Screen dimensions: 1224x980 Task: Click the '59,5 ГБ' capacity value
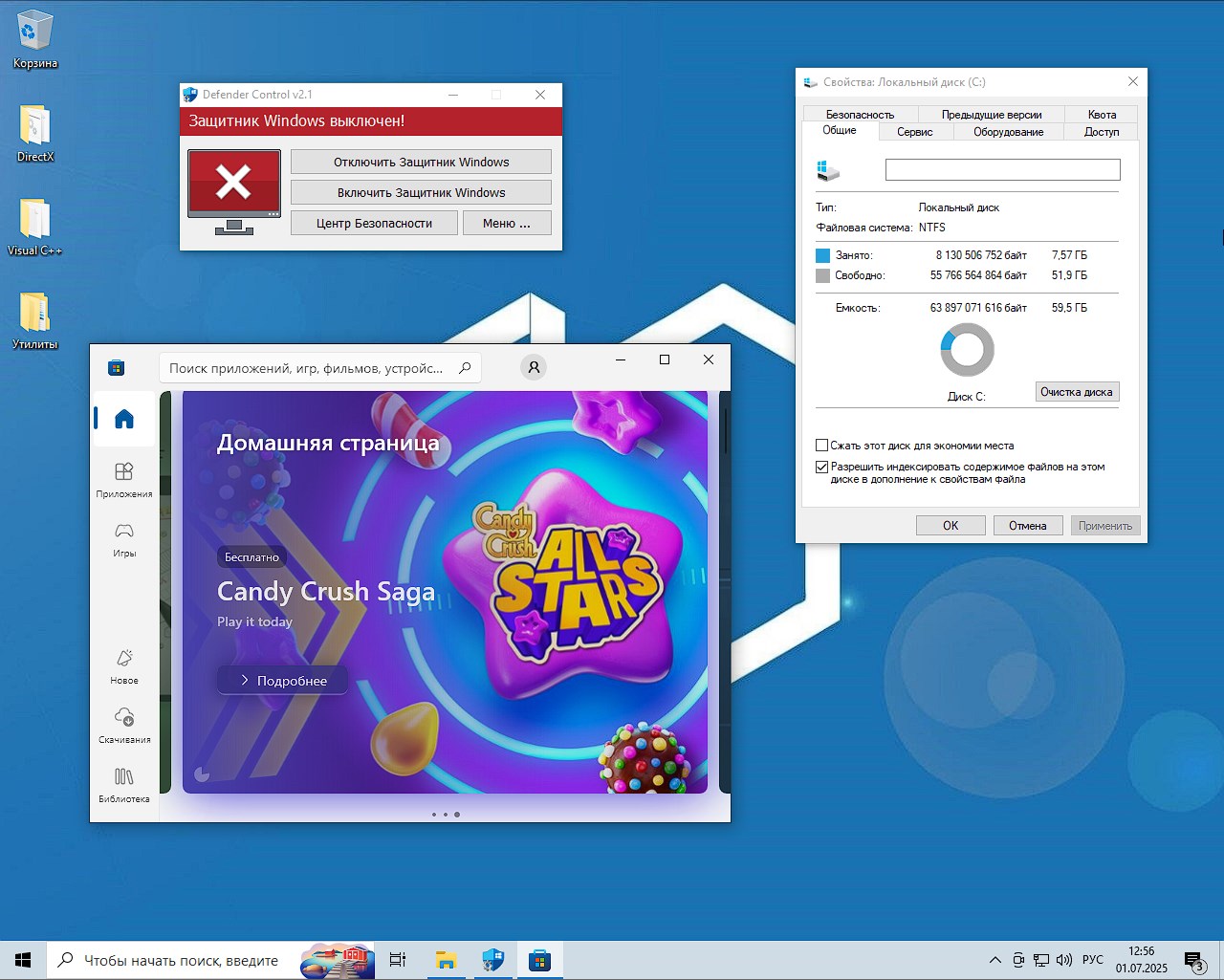coord(1069,308)
